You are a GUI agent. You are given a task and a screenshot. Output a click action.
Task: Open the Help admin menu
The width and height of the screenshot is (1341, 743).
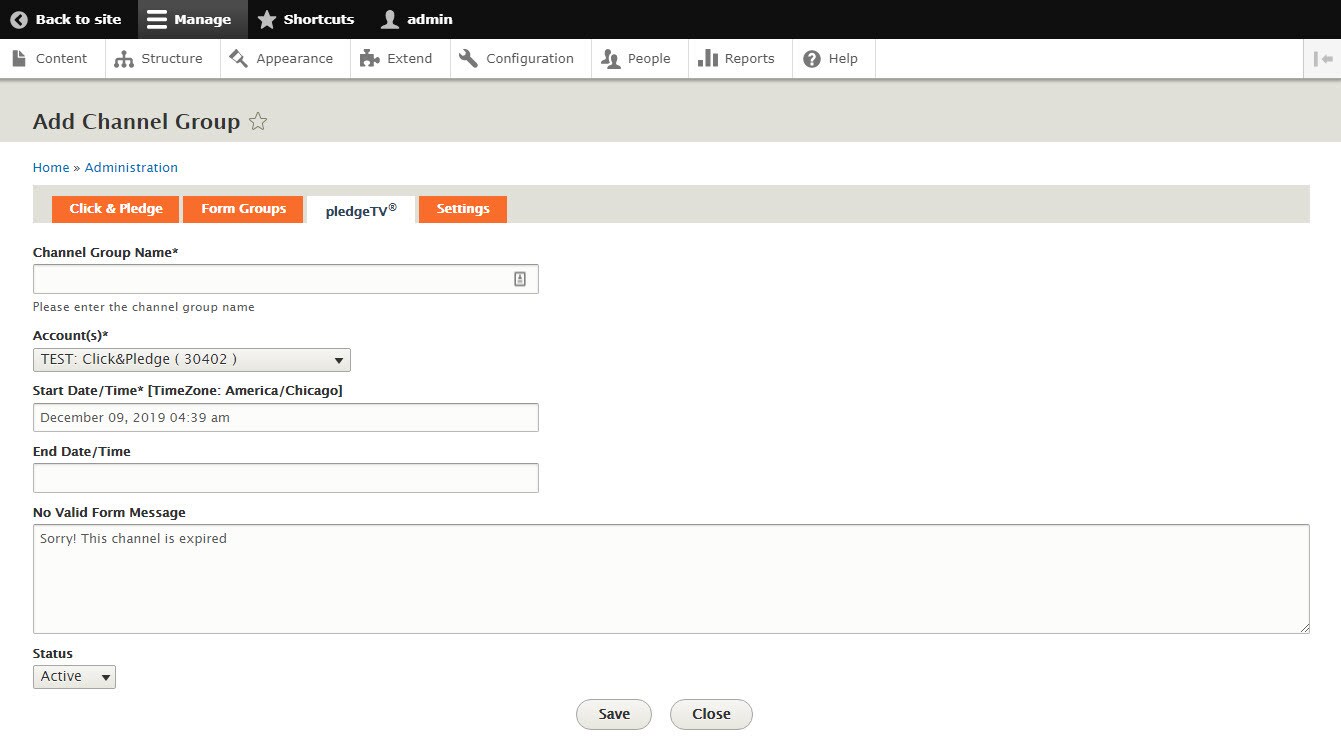(834, 59)
